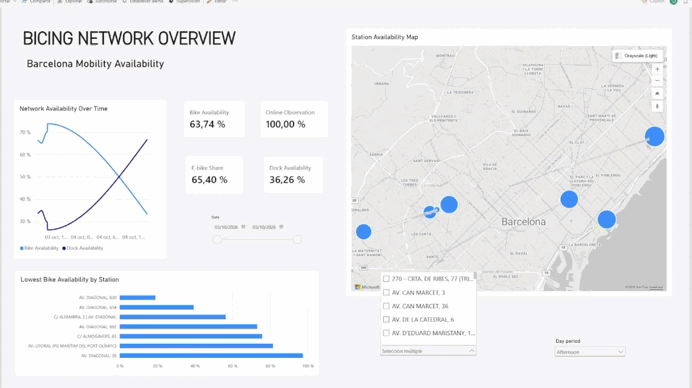Click the Barcelona city label on the map
692x388 pixels.
[523, 222]
